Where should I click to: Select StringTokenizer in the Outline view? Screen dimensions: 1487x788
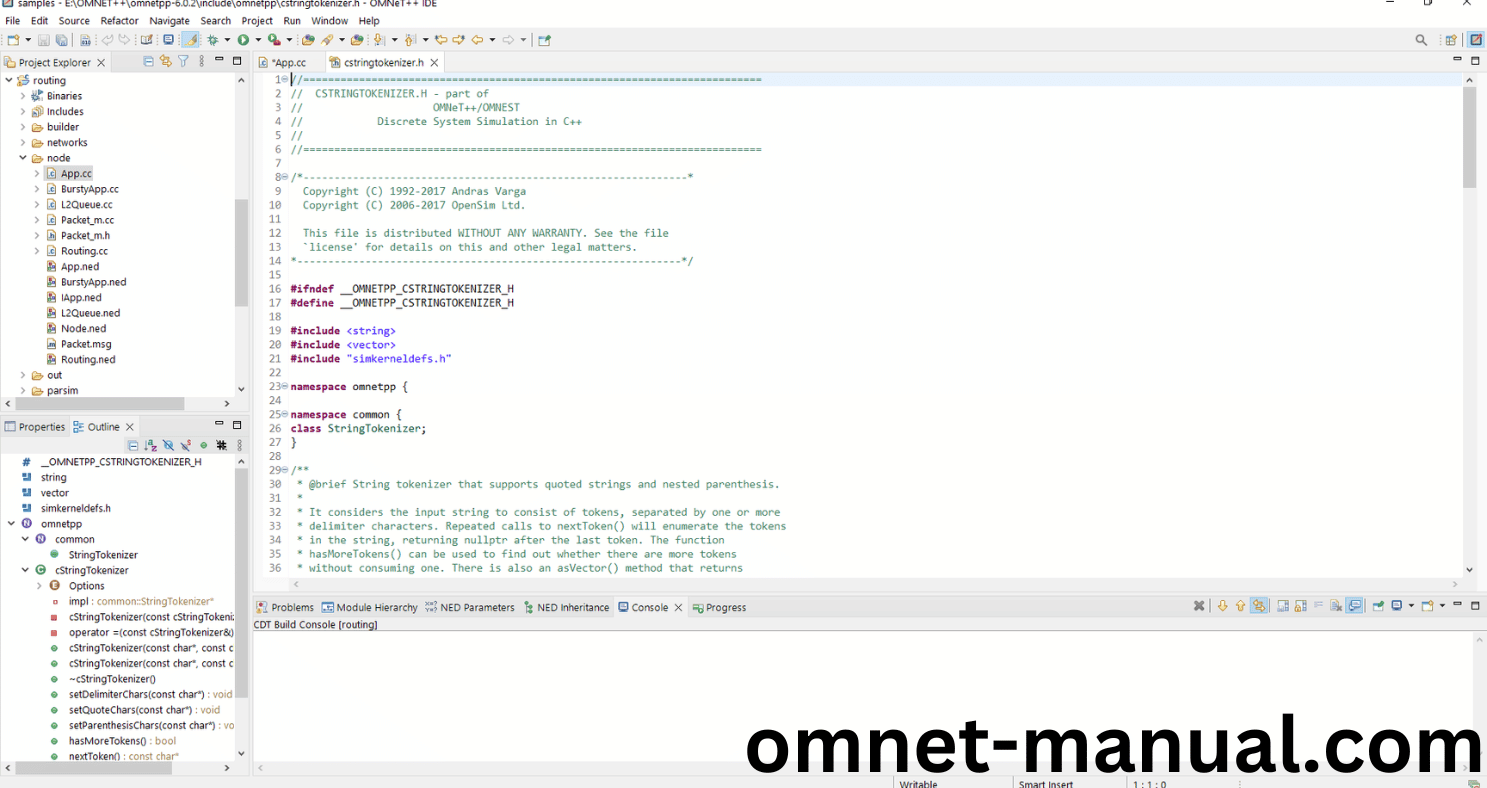(x=103, y=554)
